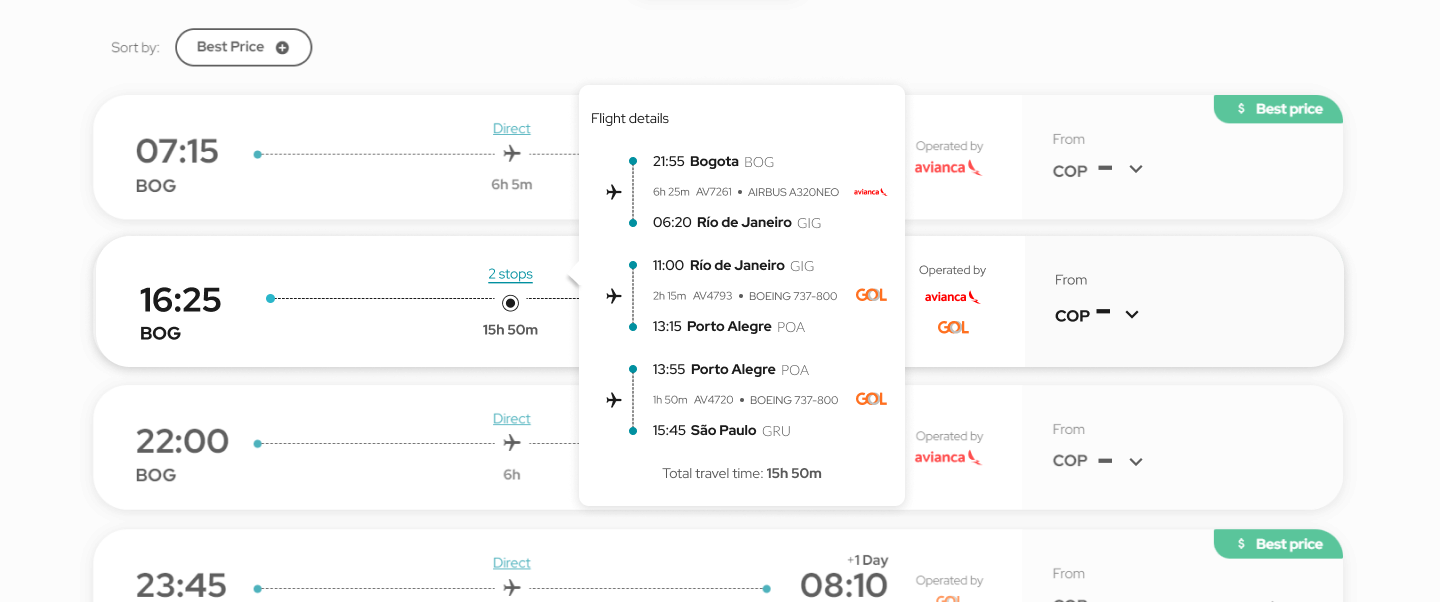Click the GOL logo on 16:25 flight card
The height and width of the screenshot is (616, 1440).
(953, 327)
